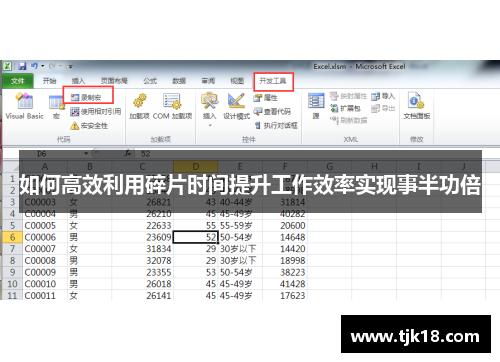Click cell containing C00011
The height and width of the screenshot is (362, 500).
pos(45,295)
